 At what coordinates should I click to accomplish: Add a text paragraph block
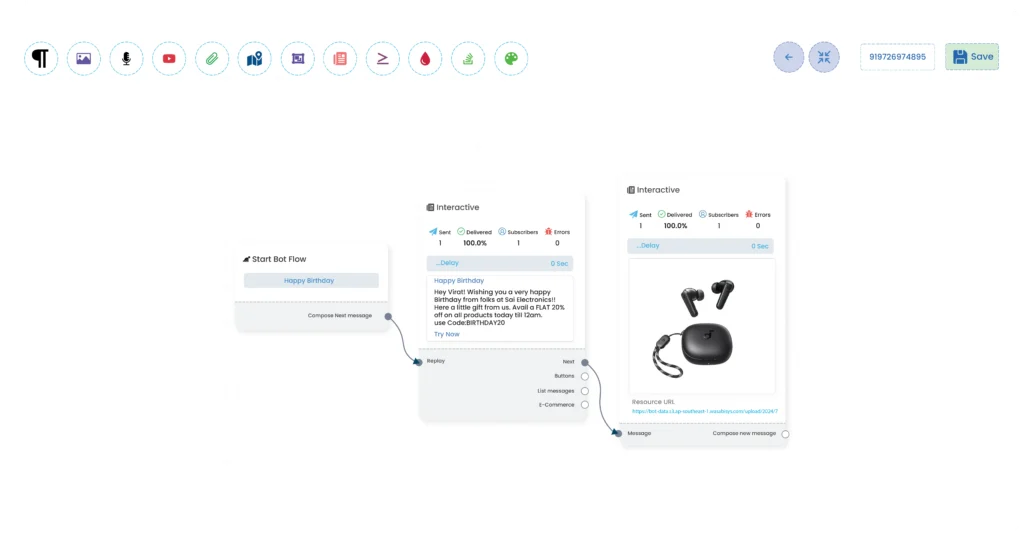tap(40, 59)
